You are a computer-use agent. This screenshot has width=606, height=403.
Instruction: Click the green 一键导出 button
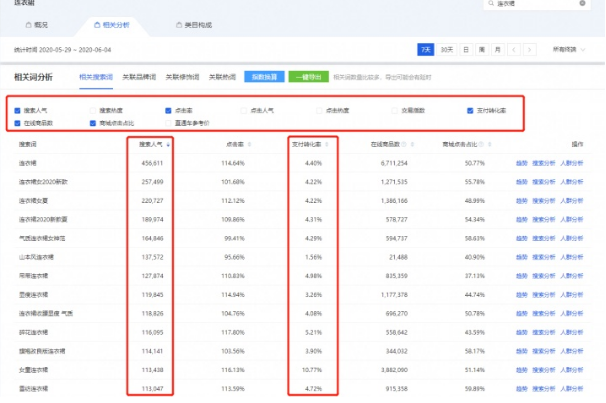pyautogui.click(x=309, y=77)
